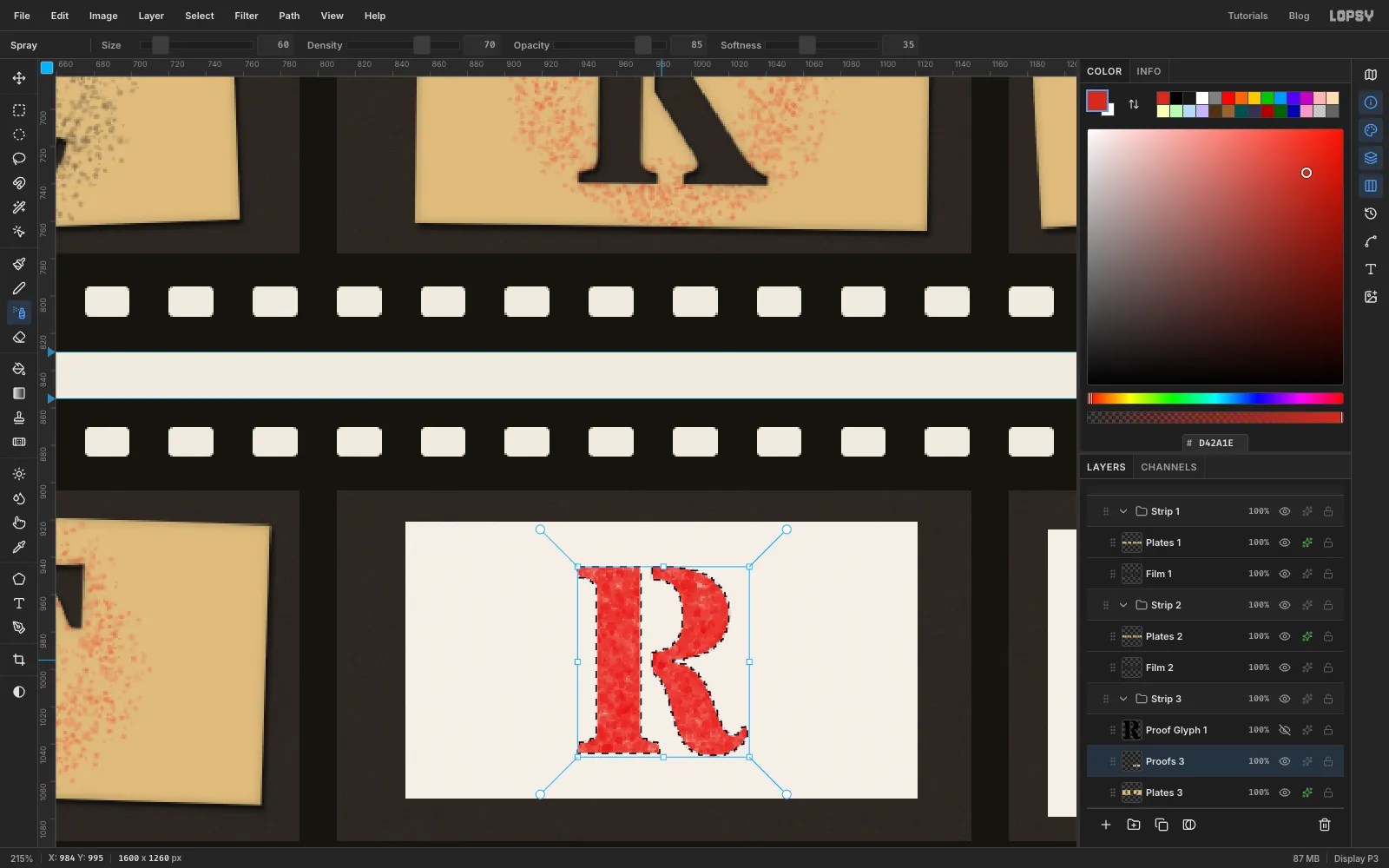
Task: Hide the Proofs 3 layer
Action: (x=1285, y=761)
